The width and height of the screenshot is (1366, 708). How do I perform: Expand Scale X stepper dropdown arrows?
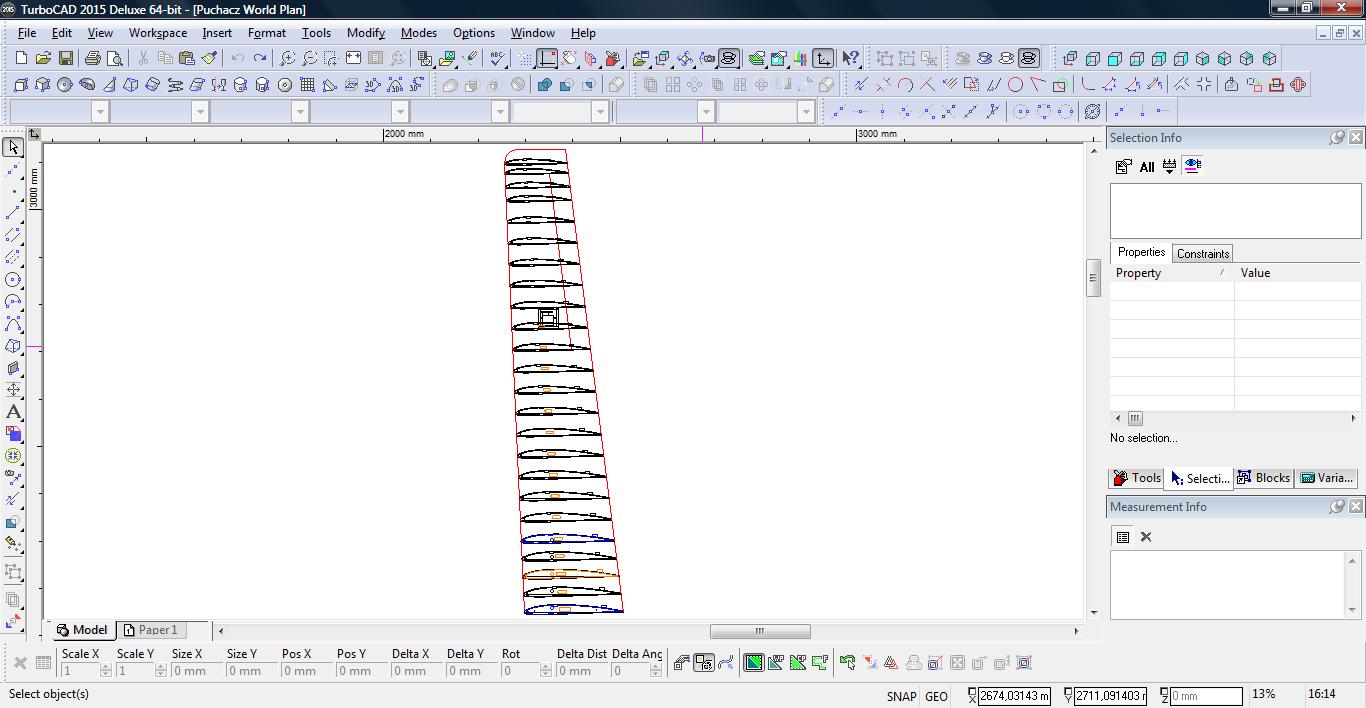(106, 671)
